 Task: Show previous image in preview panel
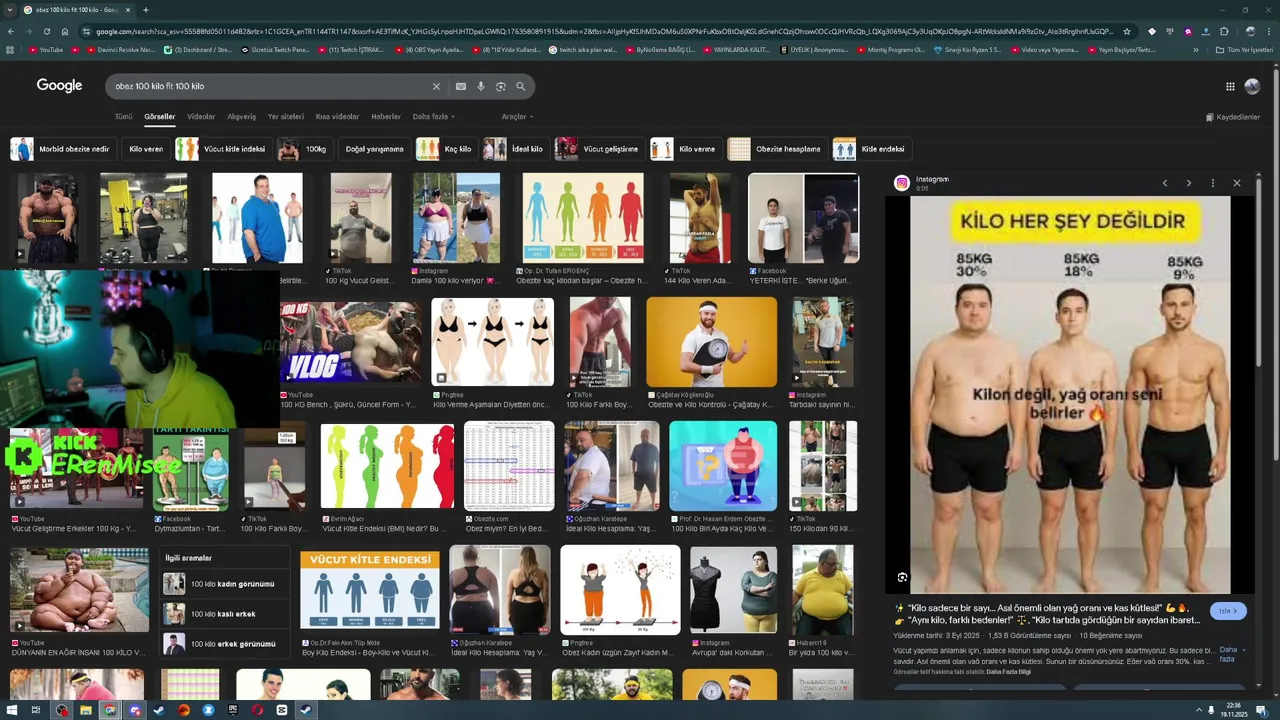[x=1165, y=183]
